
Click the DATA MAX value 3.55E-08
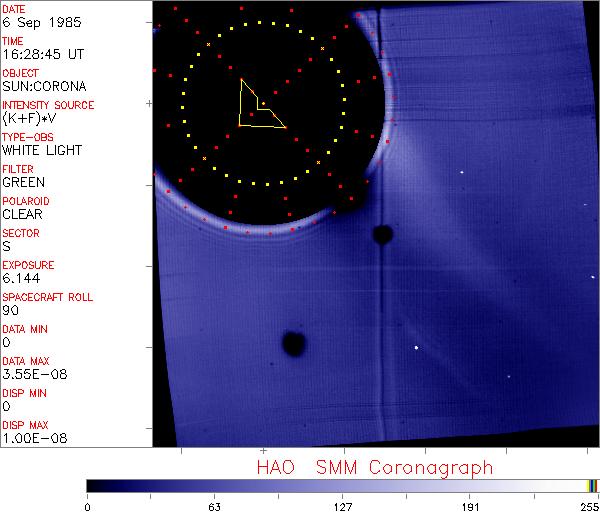pyautogui.click(x=30, y=374)
